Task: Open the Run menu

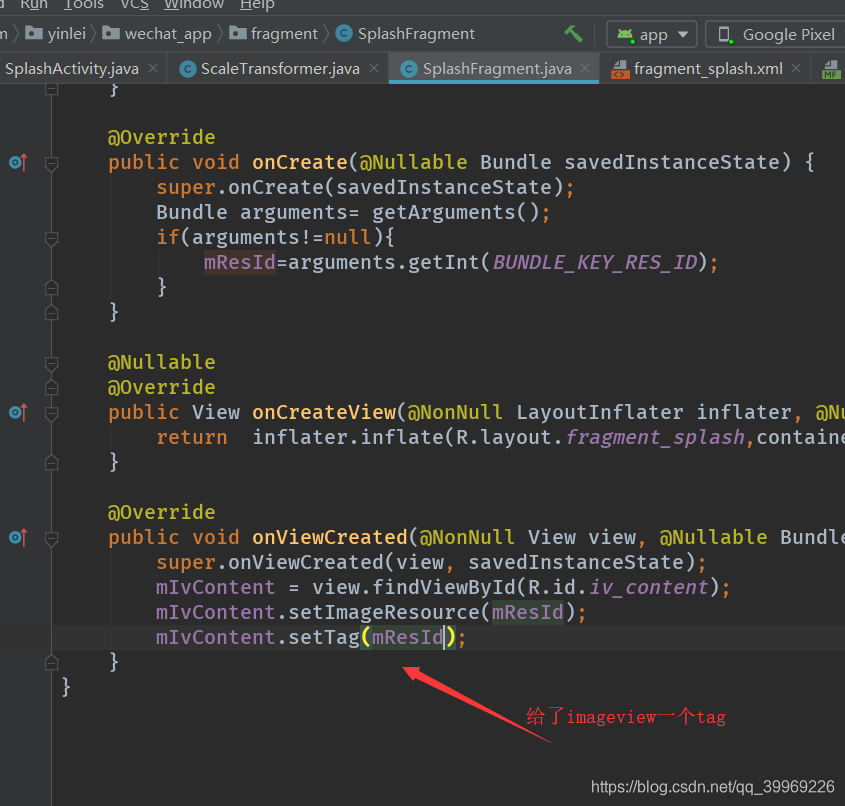Action: tap(33, 6)
